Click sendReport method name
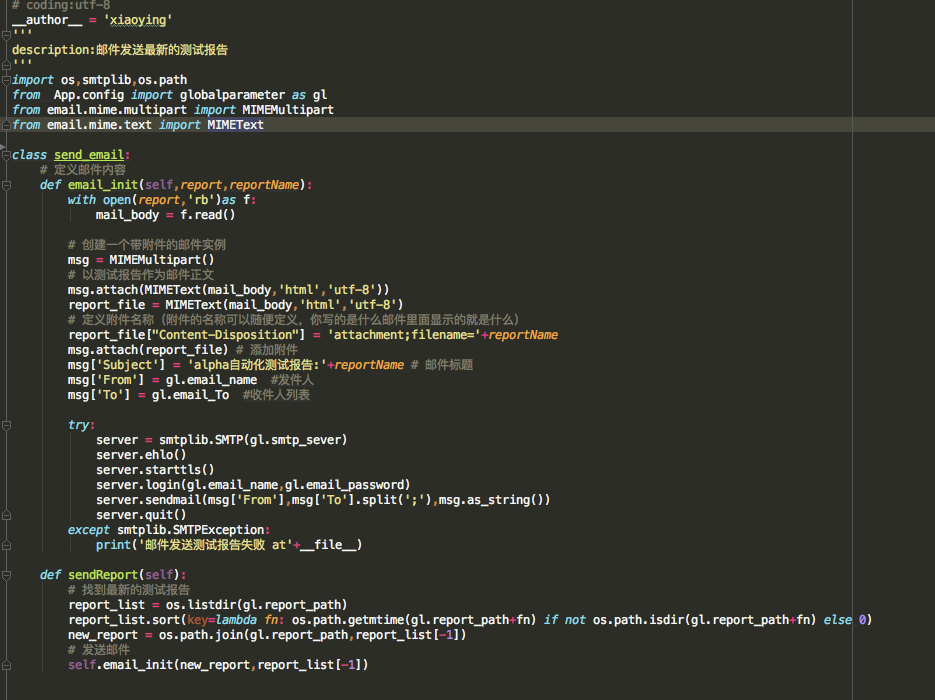The width and height of the screenshot is (935, 700). coord(103,575)
